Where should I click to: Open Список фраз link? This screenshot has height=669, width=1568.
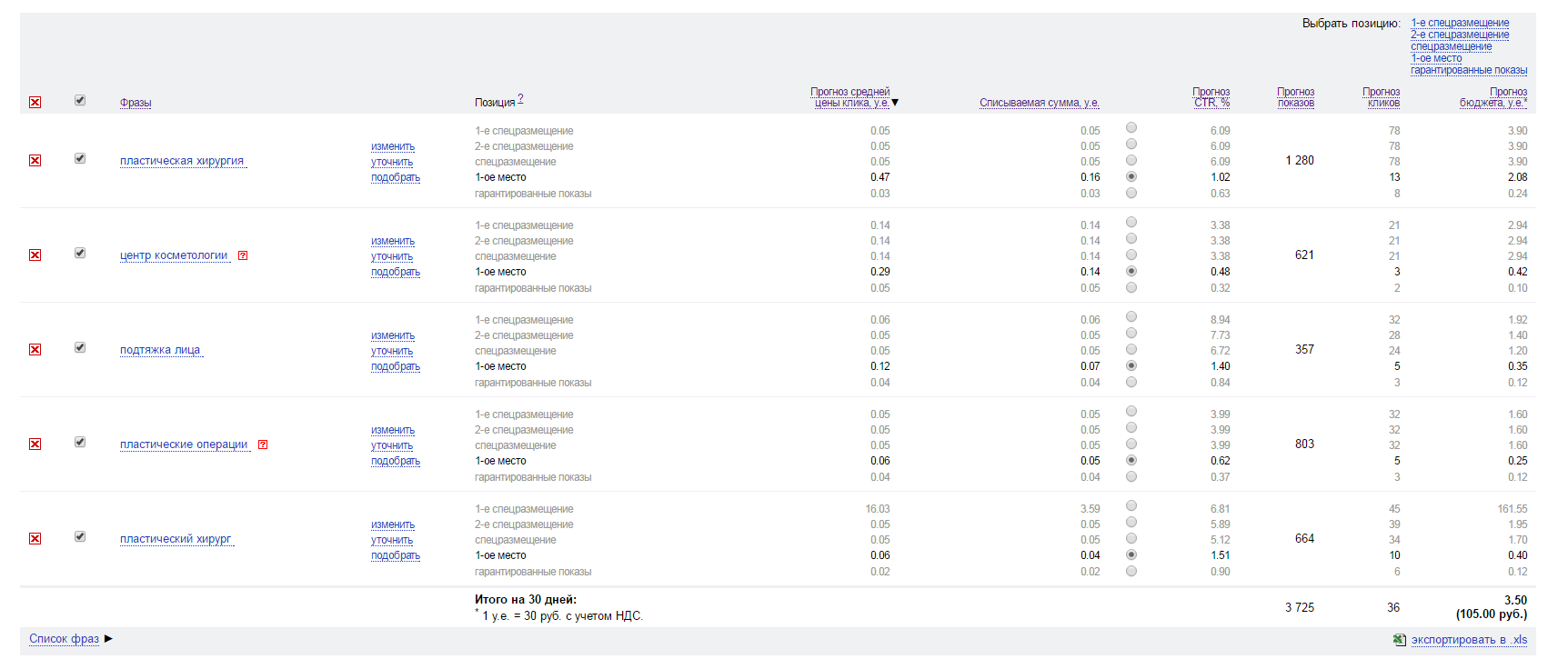[x=64, y=639]
